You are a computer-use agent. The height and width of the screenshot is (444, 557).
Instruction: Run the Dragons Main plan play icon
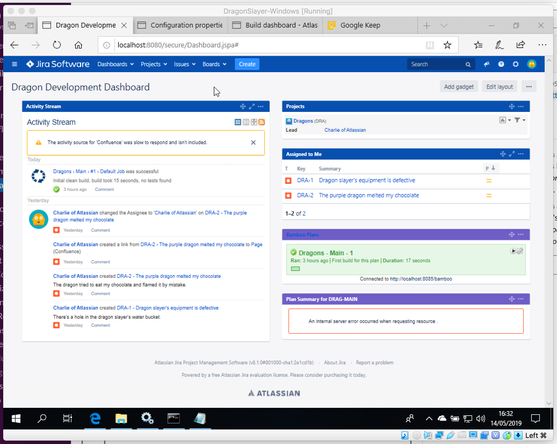[513, 251]
